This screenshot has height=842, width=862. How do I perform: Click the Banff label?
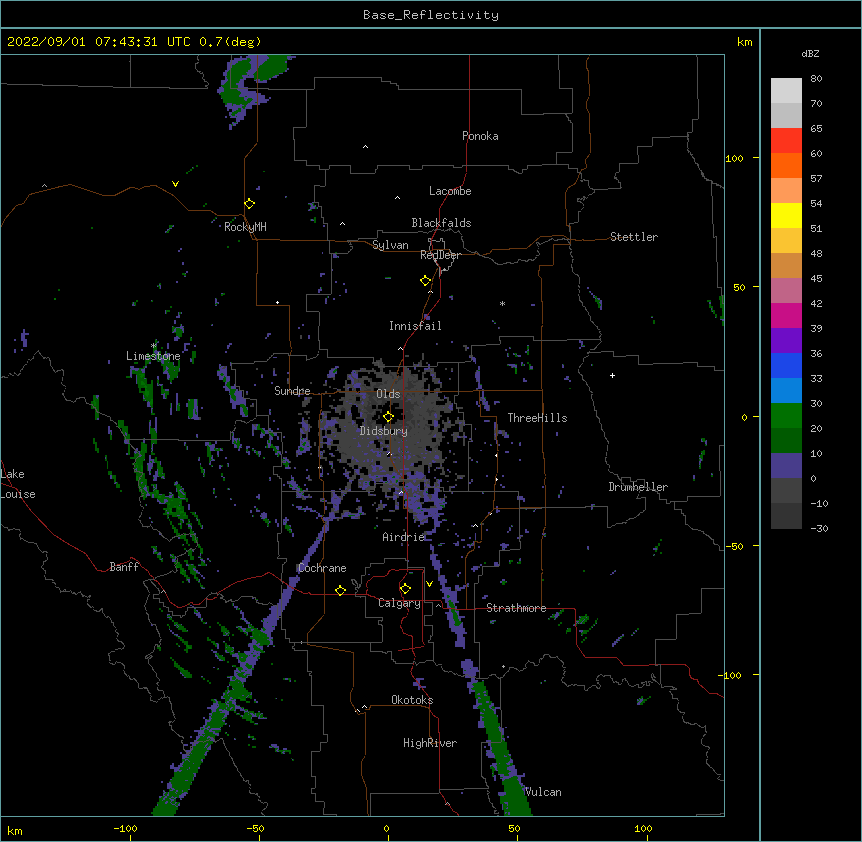point(124,567)
